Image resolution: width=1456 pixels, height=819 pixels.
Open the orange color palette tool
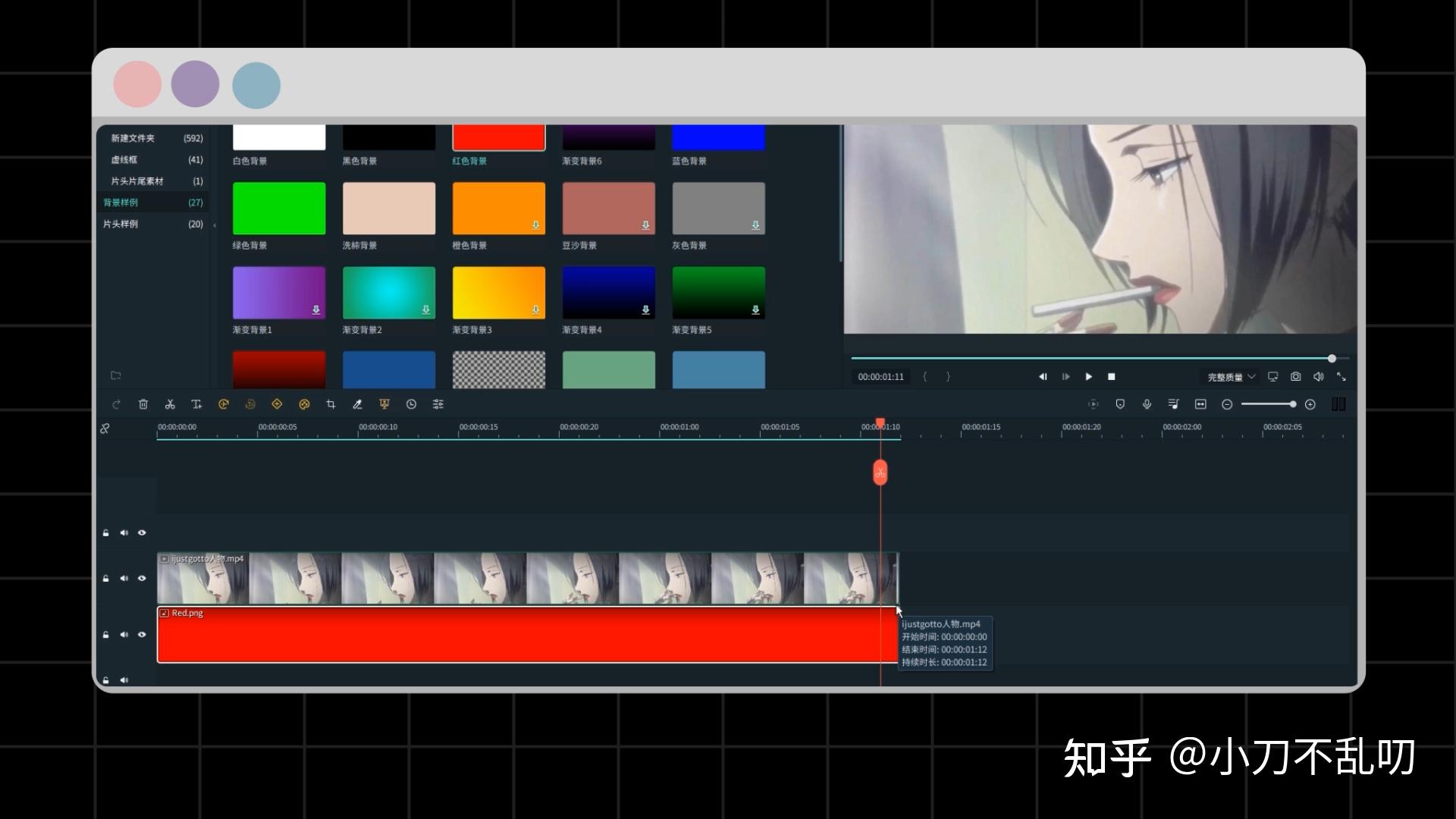(304, 405)
